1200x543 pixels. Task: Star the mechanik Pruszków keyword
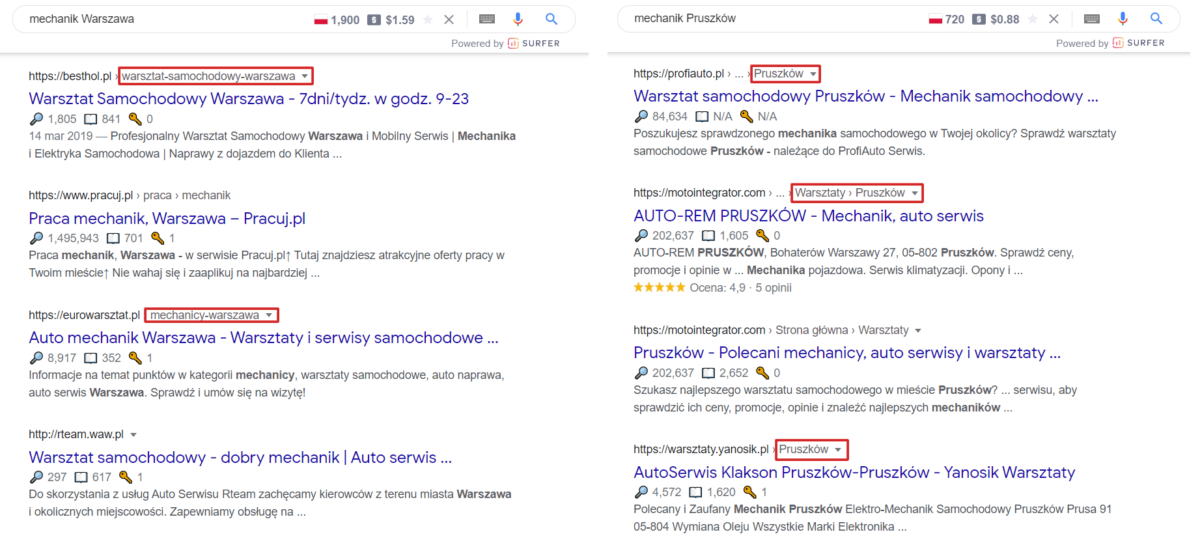click(x=1033, y=19)
